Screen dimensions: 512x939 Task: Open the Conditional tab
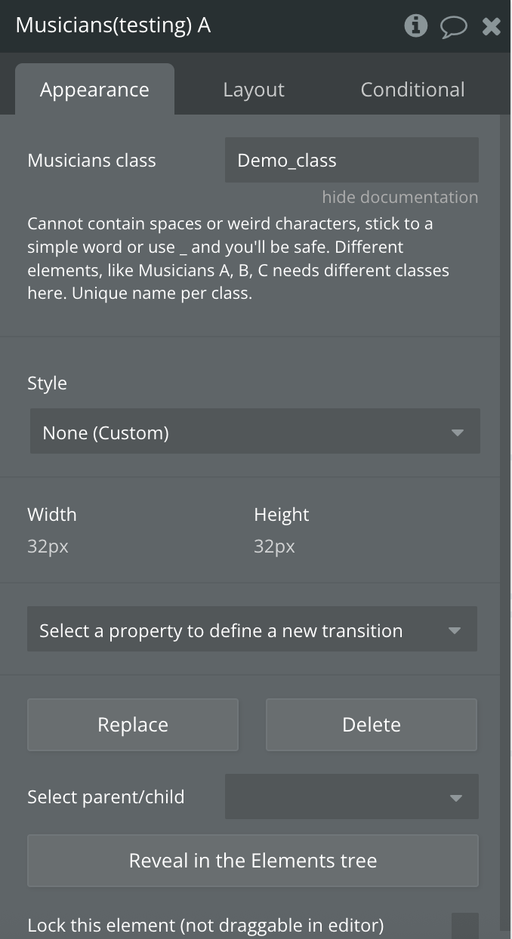click(x=413, y=89)
